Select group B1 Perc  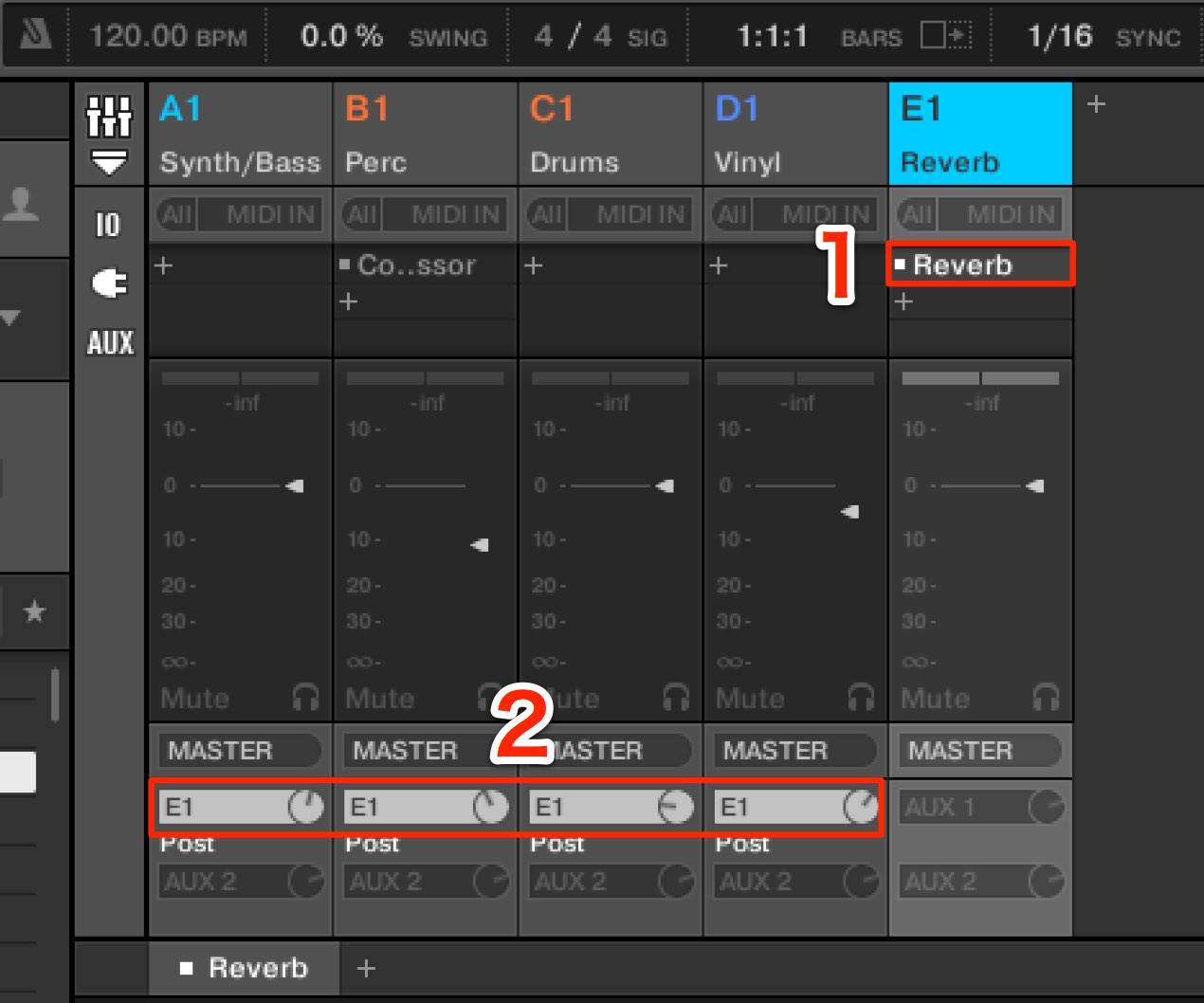tap(425, 134)
